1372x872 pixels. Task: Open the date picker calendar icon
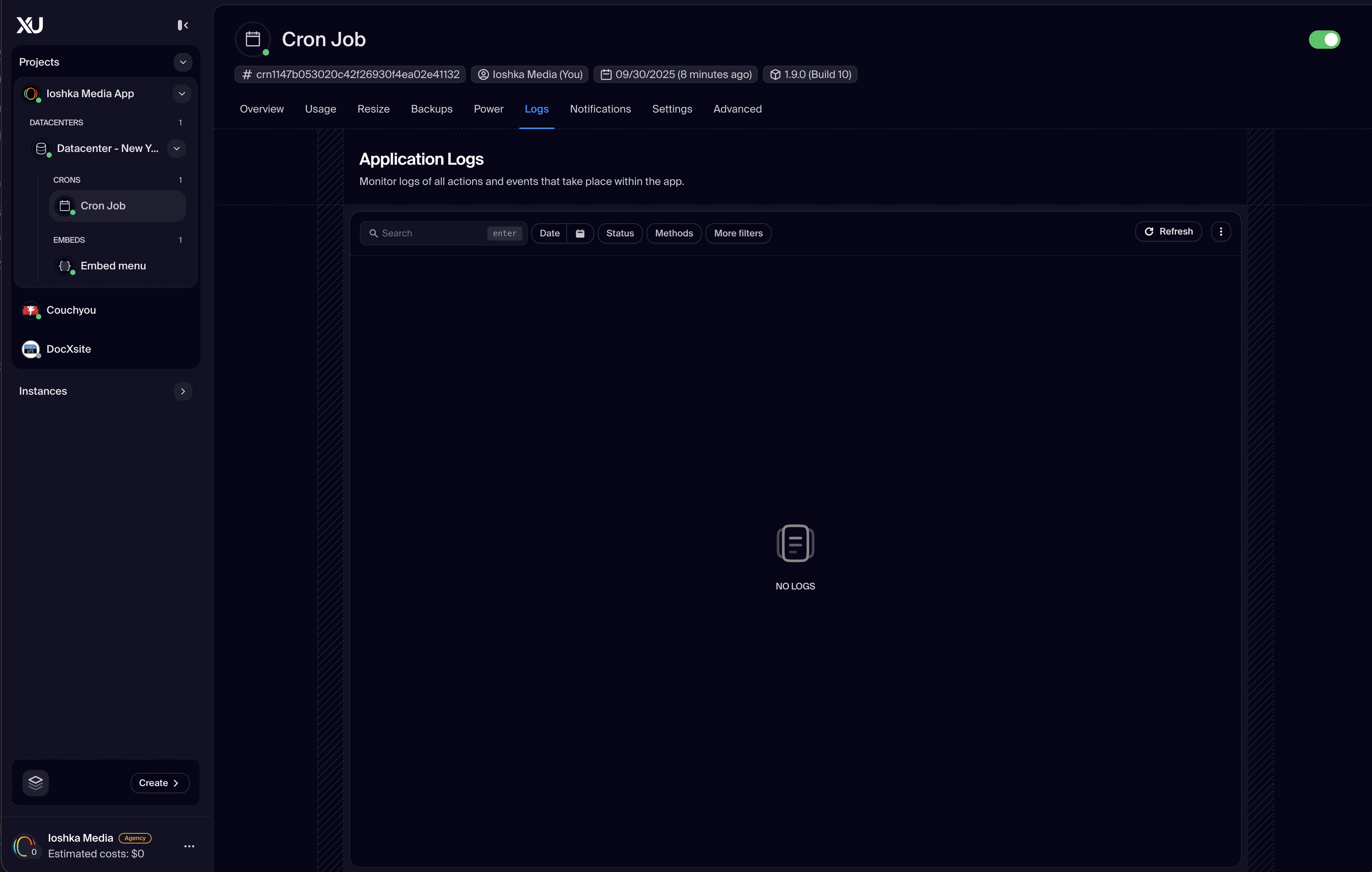coord(580,233)
